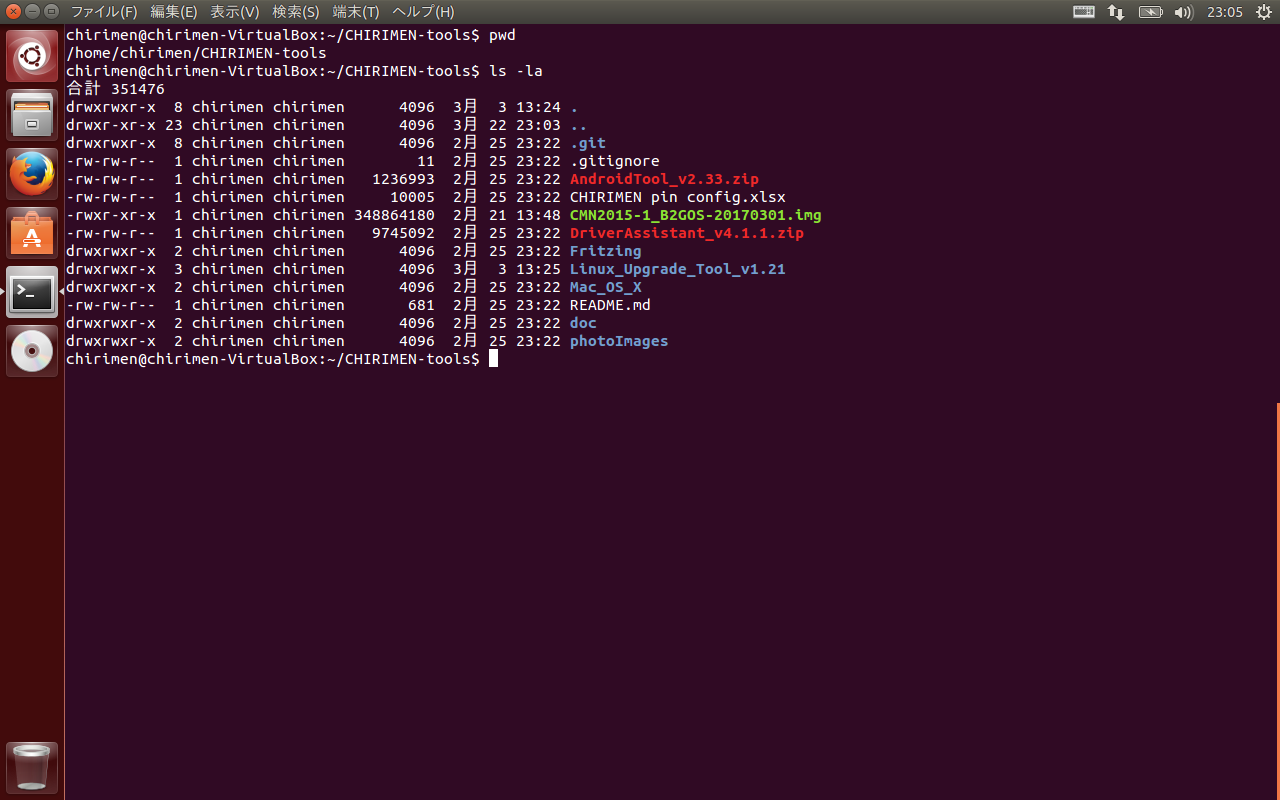1280x800 pixels.
Task: Launch the Files manager from the dock
Action: (x=32, y=114)
